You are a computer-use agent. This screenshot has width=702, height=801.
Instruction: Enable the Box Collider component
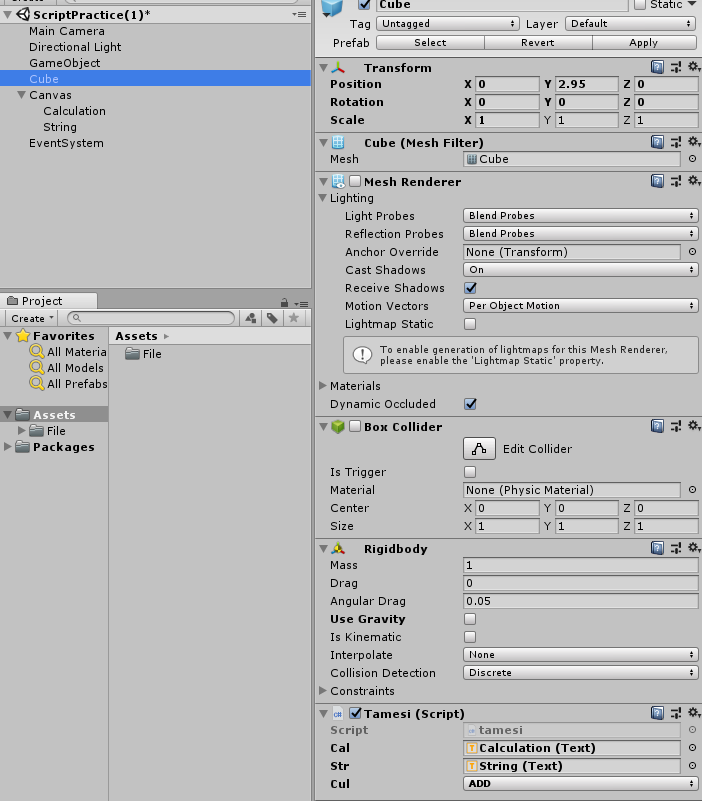coord(355,427)
